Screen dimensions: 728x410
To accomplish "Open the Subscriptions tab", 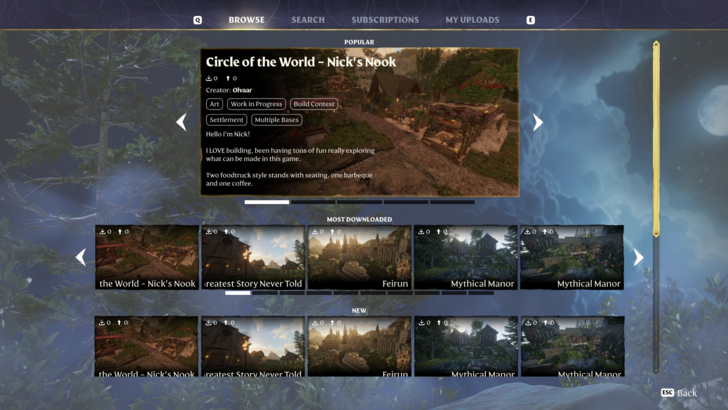I will pyautogui.click(x=385, y=20).
